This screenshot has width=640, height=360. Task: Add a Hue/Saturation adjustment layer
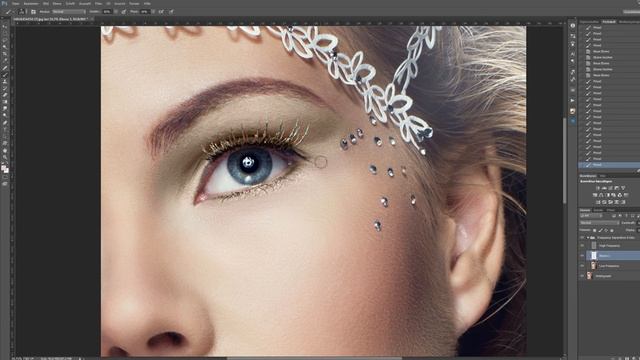[x=595, y=195]
